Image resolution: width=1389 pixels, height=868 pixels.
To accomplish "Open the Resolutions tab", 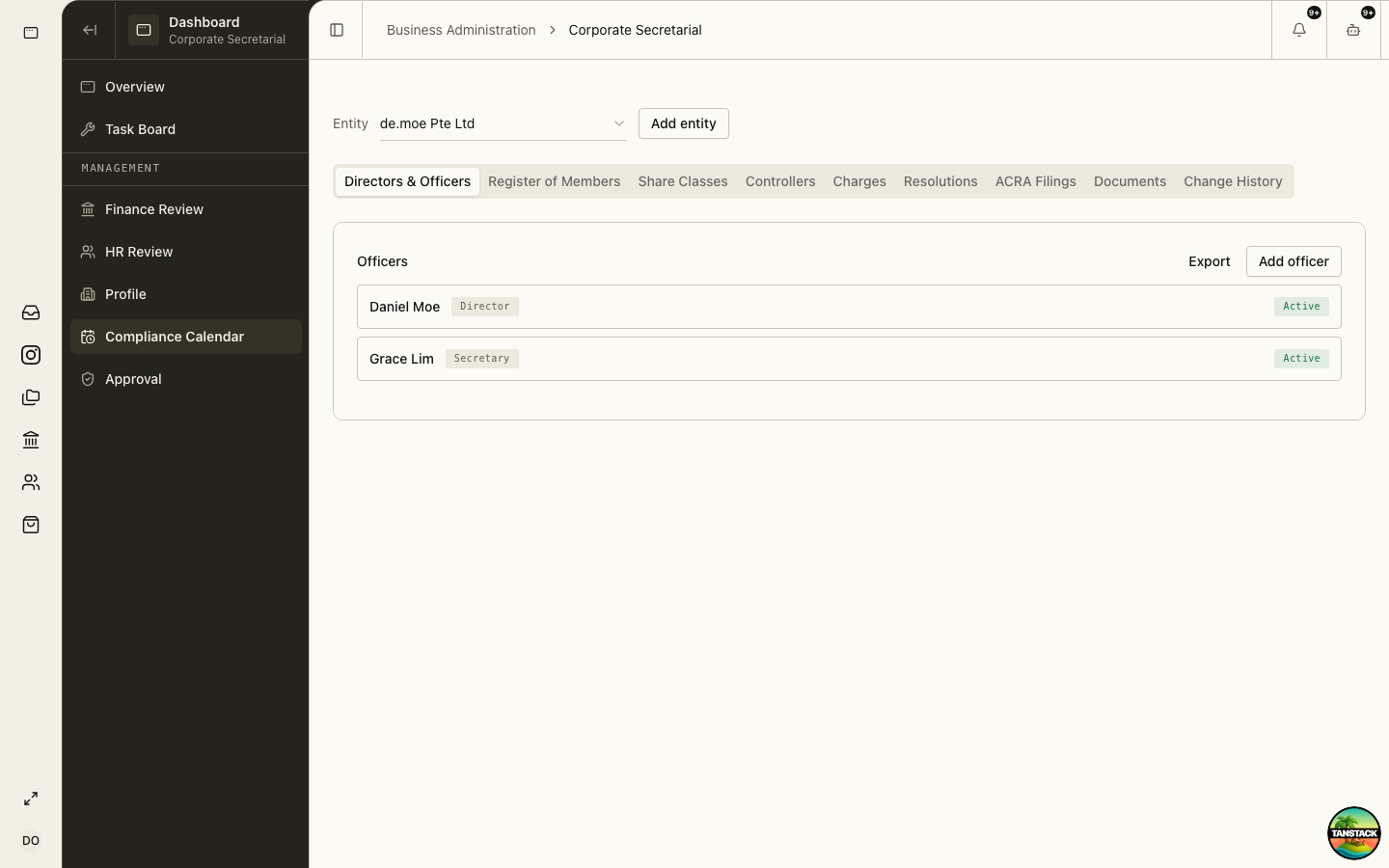I will click(940, 181).
